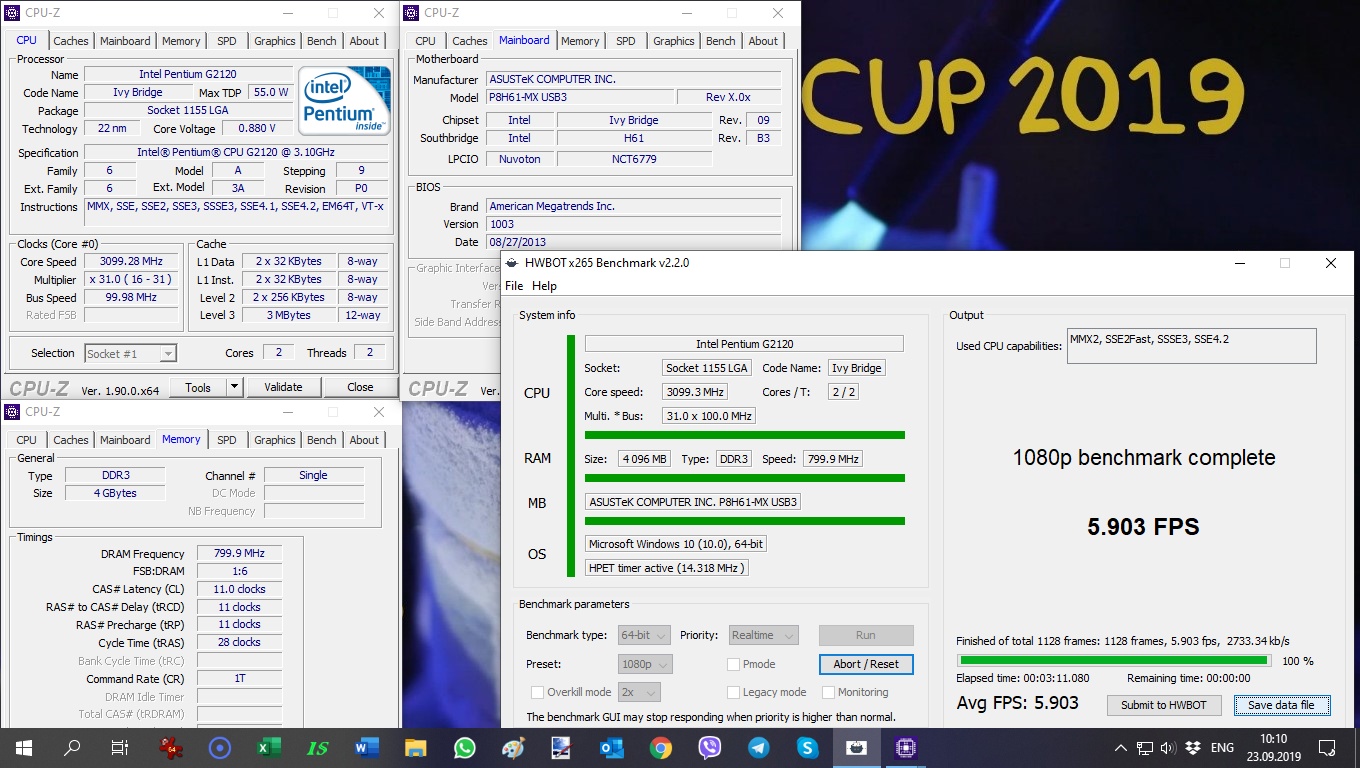Viewport: 1360px width, 768px height.
Task: Open About tab in top-left CPU-Z
Action: point(364,41)
